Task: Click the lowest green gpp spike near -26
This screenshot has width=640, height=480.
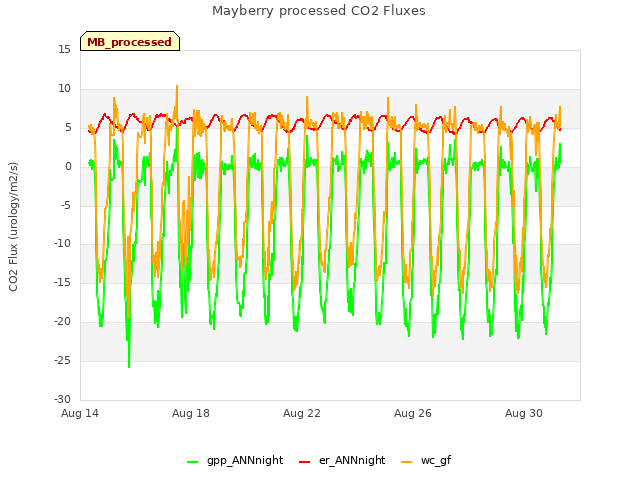Action: coord(129,366)
